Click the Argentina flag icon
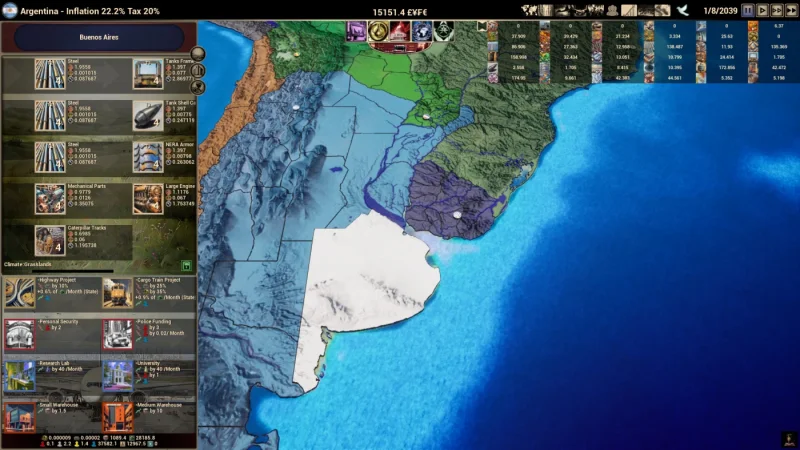The image size is (800, 450). click(9, 10)
